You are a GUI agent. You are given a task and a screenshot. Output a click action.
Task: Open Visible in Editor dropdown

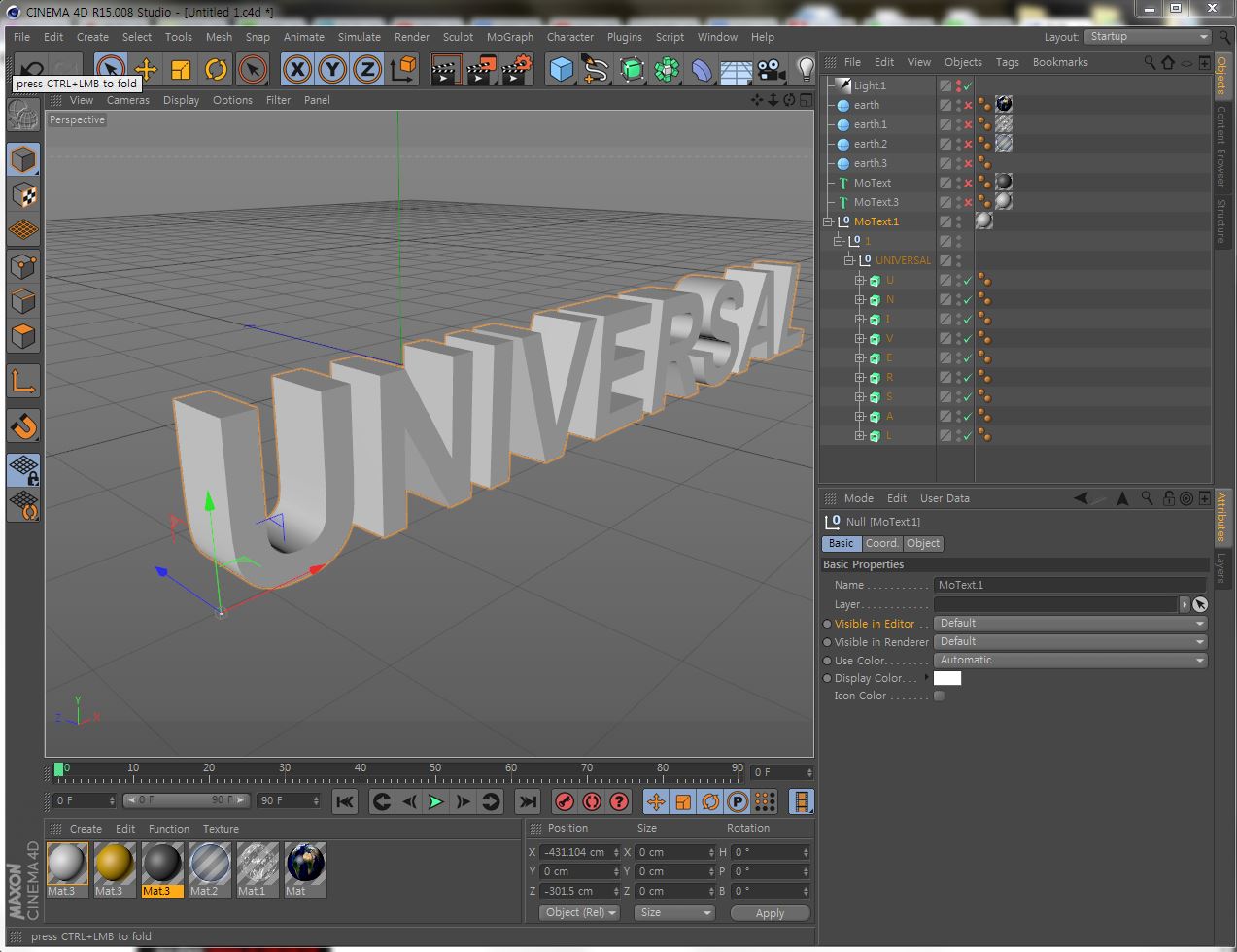pyautogui.click(x=1070, y=624)
